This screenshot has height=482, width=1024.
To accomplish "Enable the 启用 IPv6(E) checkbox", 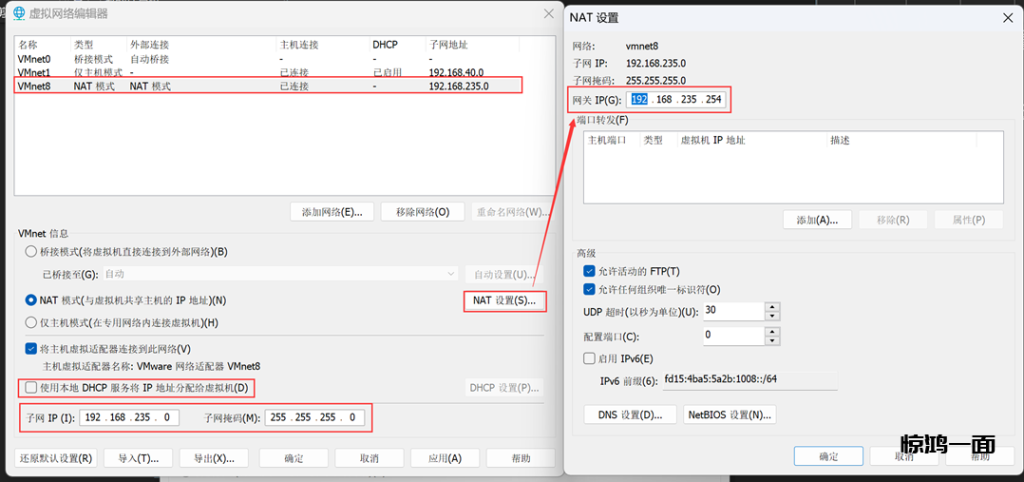I will [589, 358].
